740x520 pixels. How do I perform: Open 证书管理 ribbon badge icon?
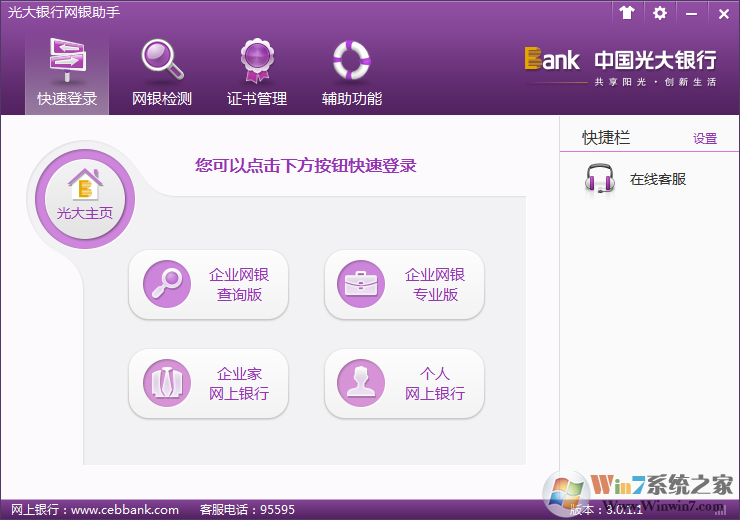257,60
